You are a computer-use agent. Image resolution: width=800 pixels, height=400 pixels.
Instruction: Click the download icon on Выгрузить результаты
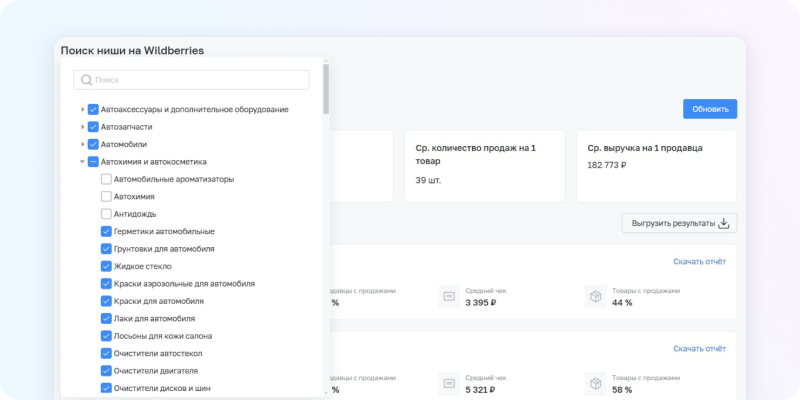pos(726,224)
